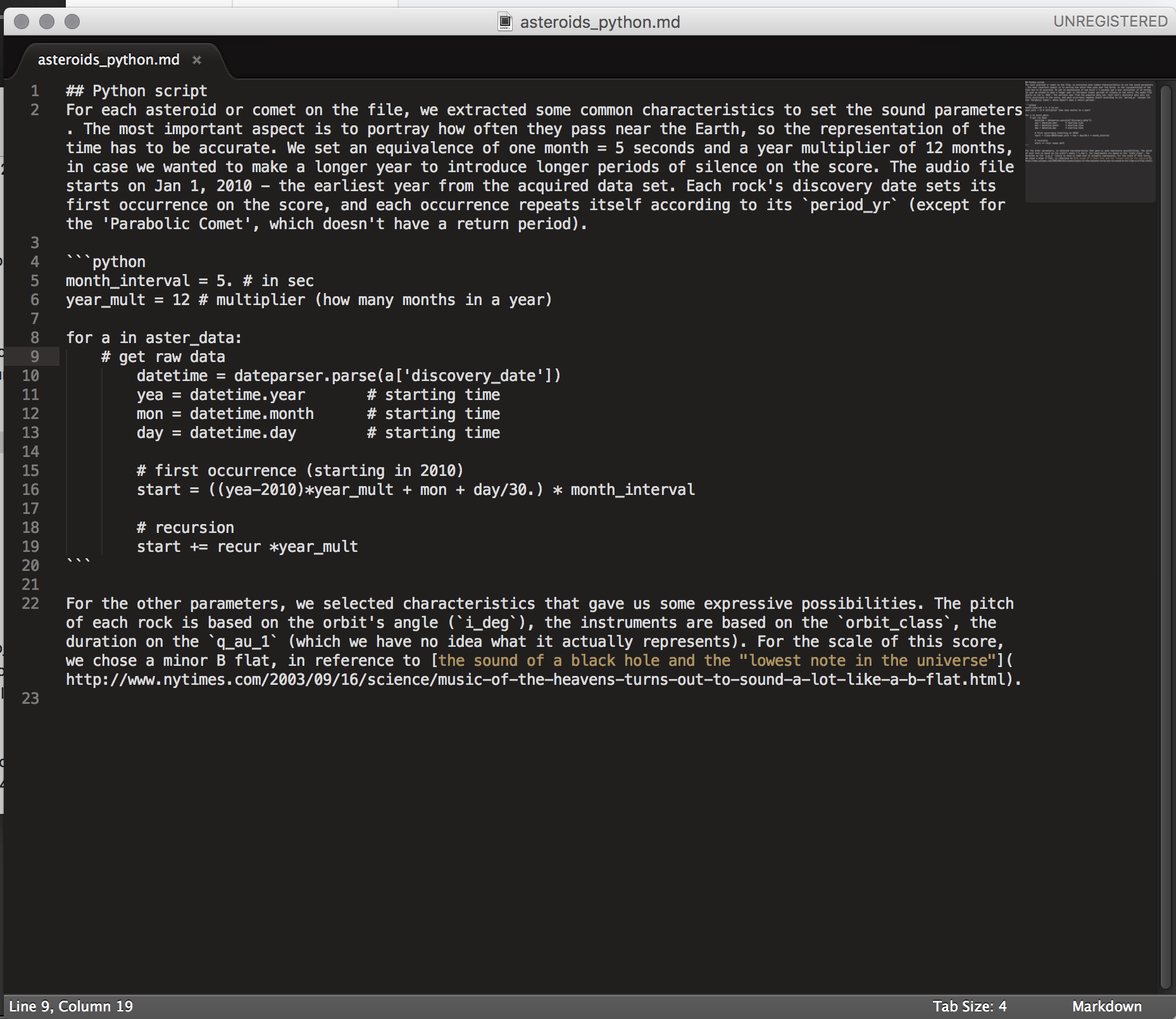Click line number 22 in the gutter

click(x=30, y=604)
